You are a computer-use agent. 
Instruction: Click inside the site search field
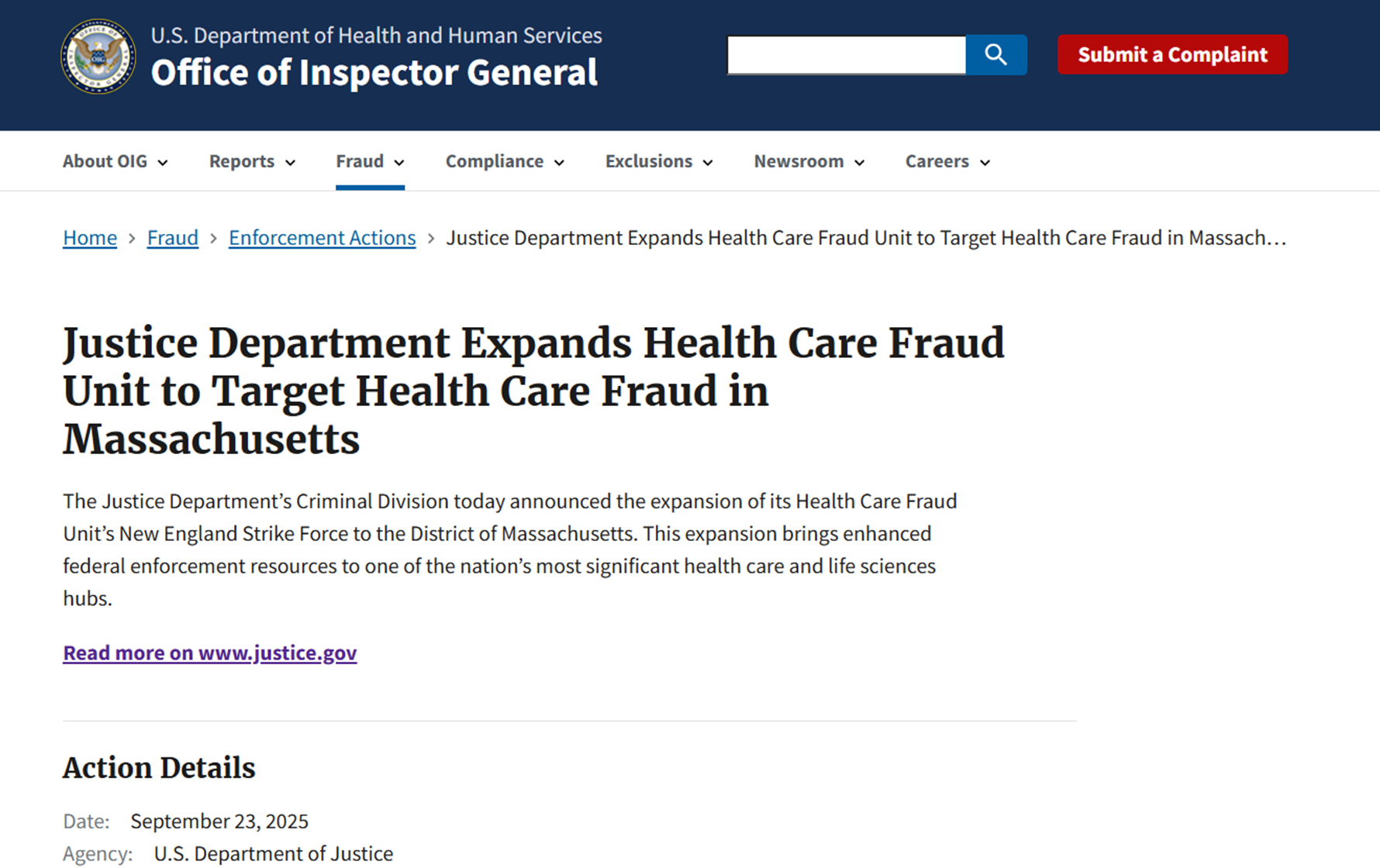[x=846, y=55]
